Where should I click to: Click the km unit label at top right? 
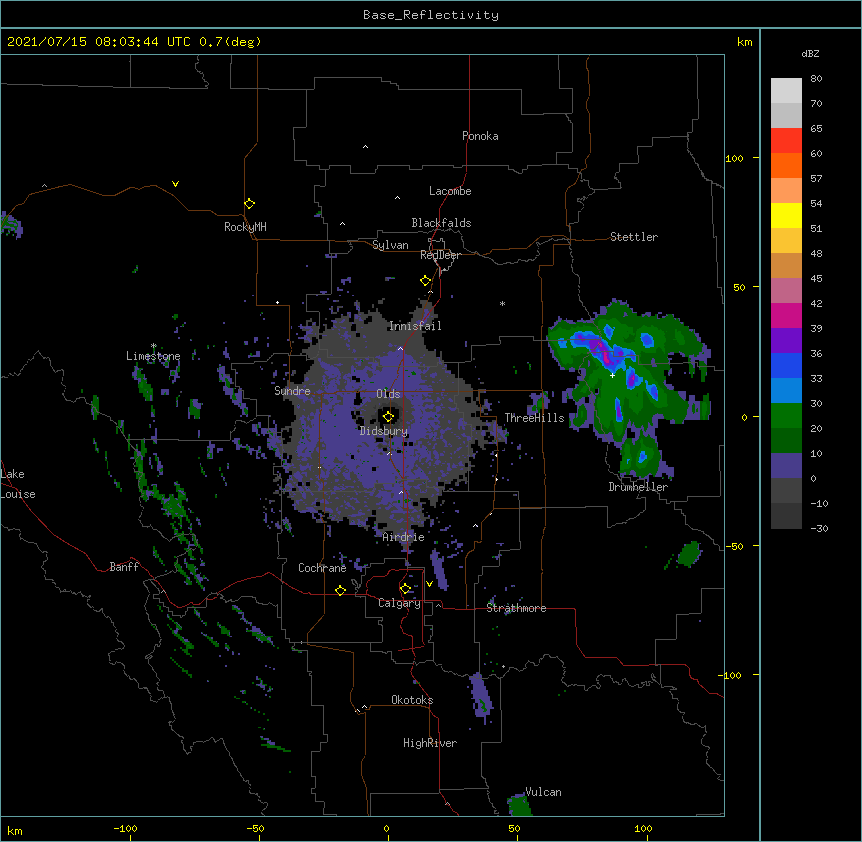(x=744, y=42)
